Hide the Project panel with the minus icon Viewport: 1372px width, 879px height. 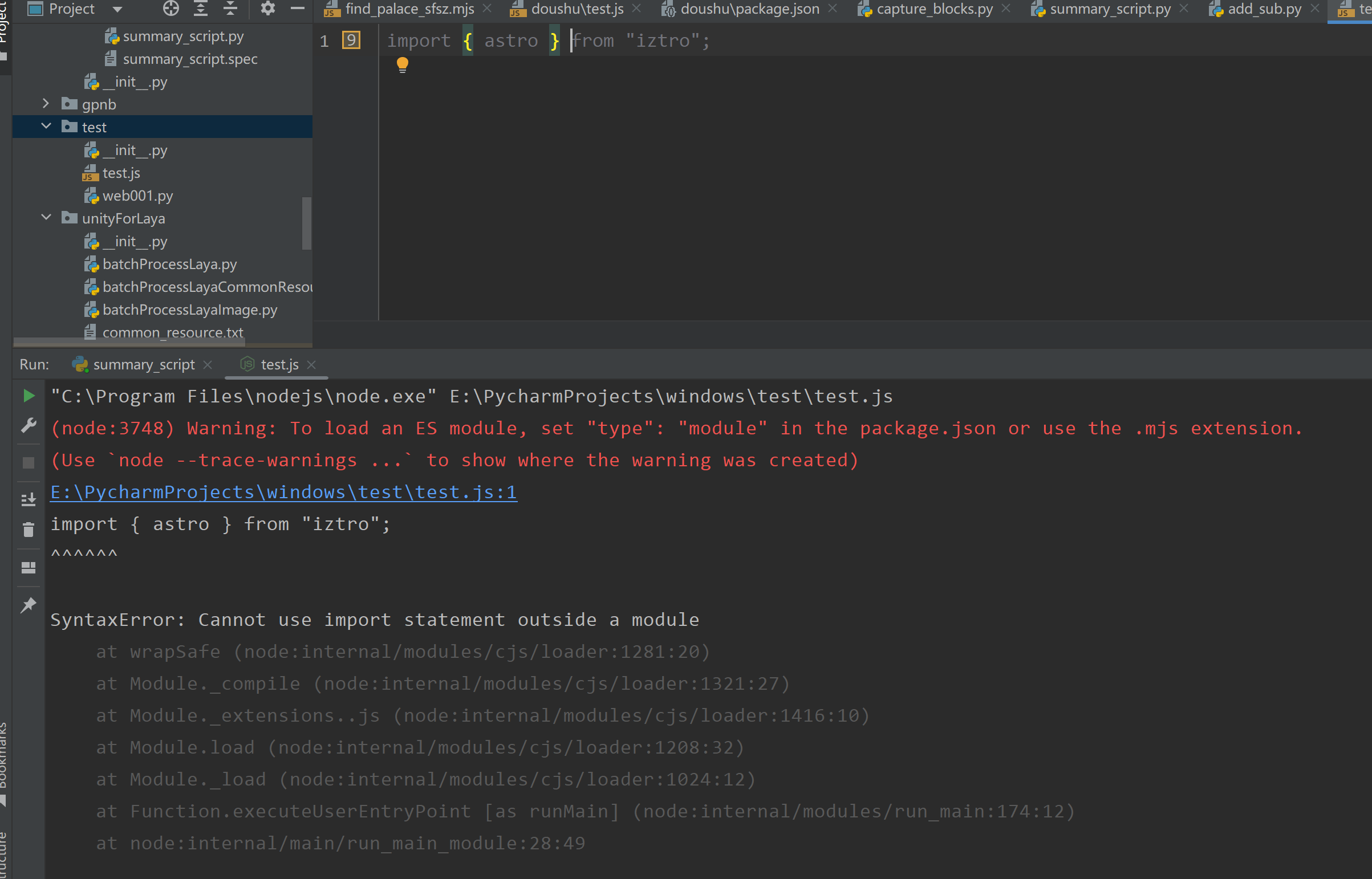[x=298, y=9]
